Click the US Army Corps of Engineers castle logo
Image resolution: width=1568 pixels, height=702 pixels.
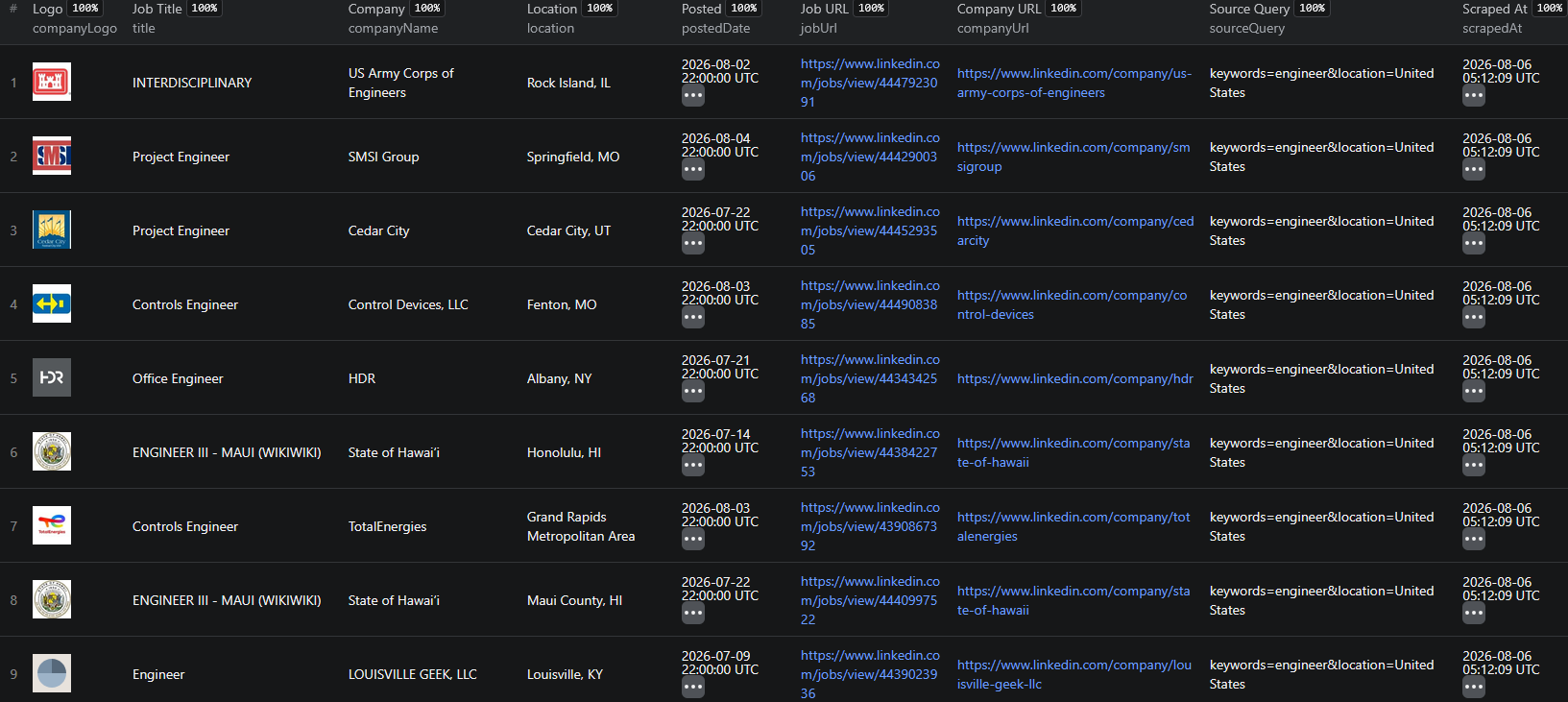[52, 82]
